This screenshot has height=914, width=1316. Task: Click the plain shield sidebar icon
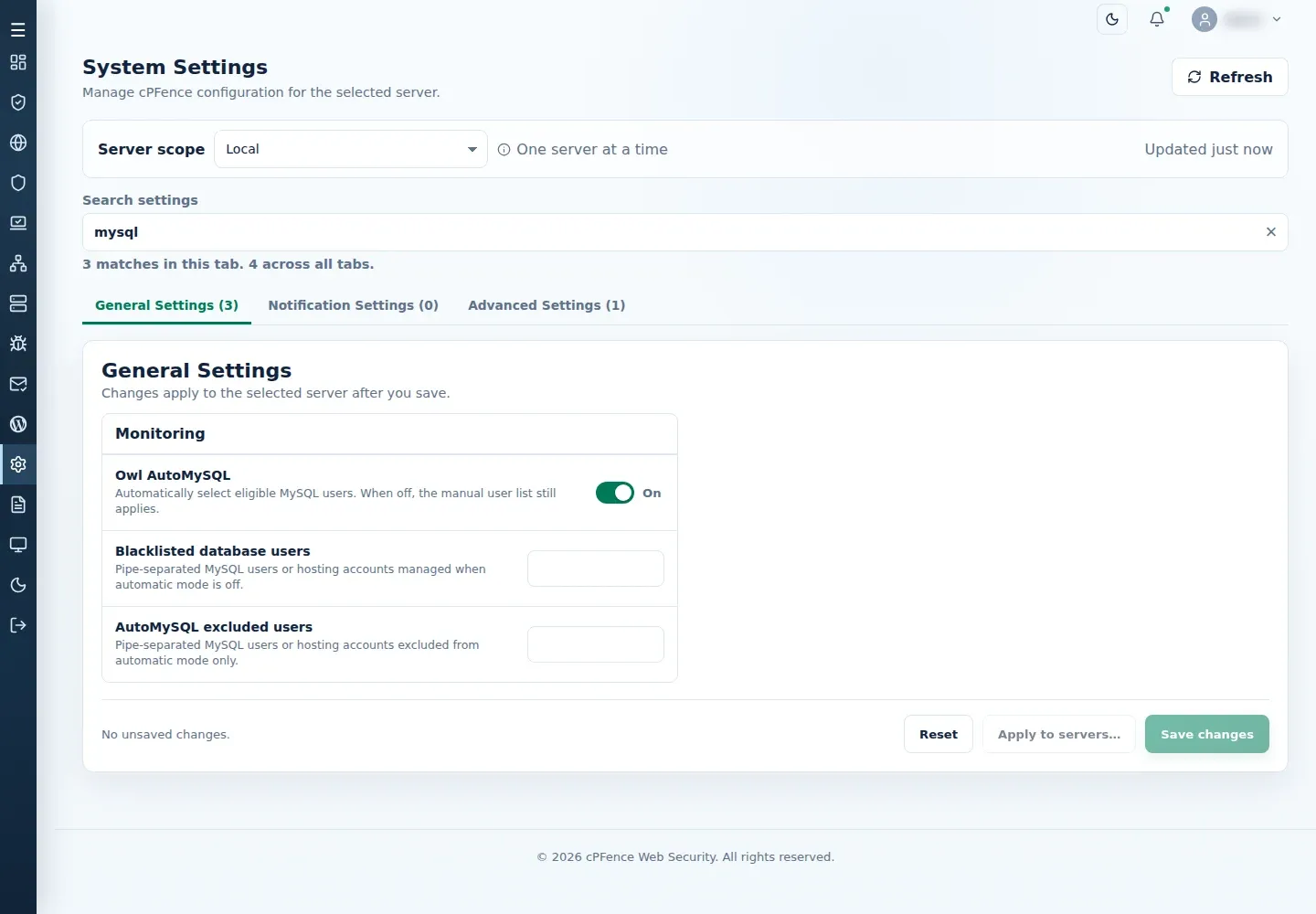(18, 183)
